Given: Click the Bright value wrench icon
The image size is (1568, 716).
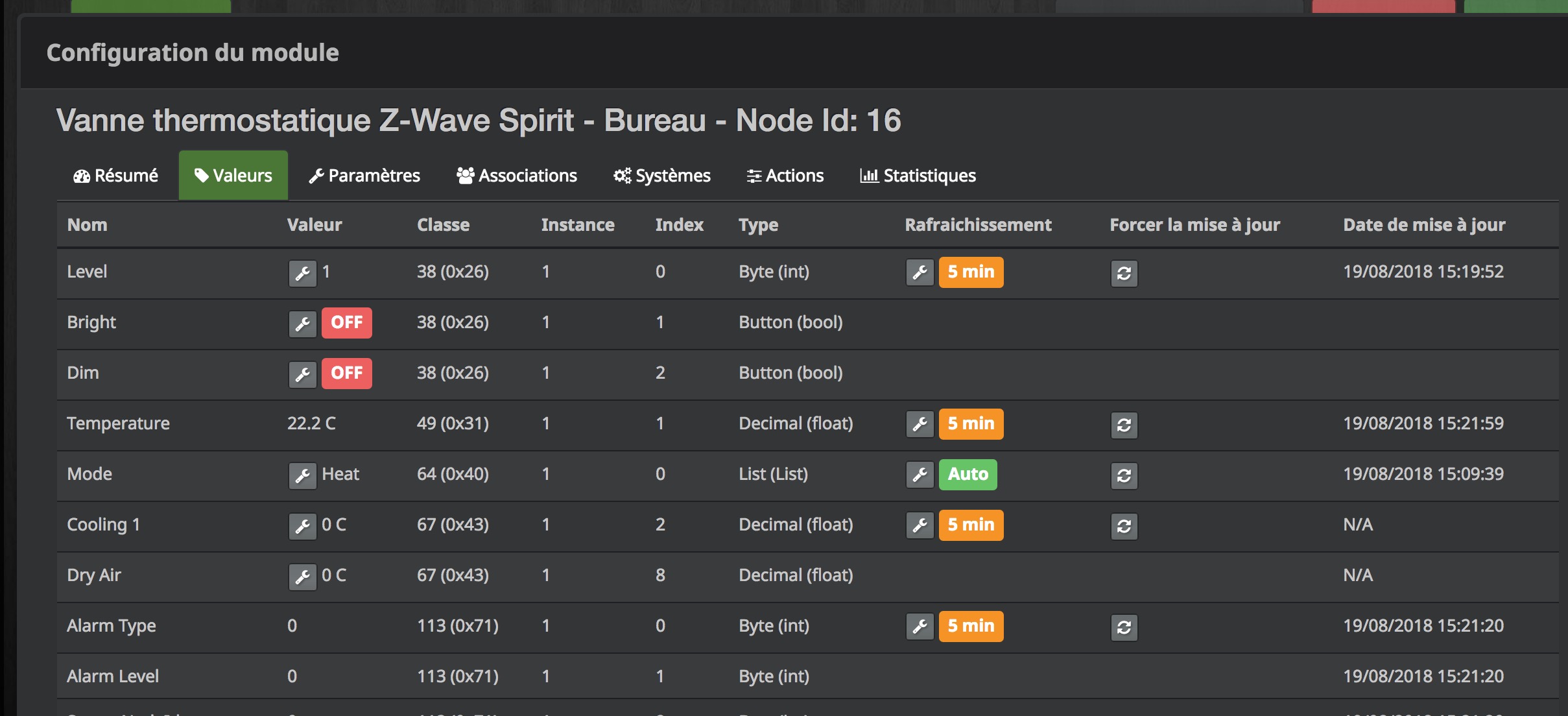Looking at the screenshot, I should [x=303, y=324].
